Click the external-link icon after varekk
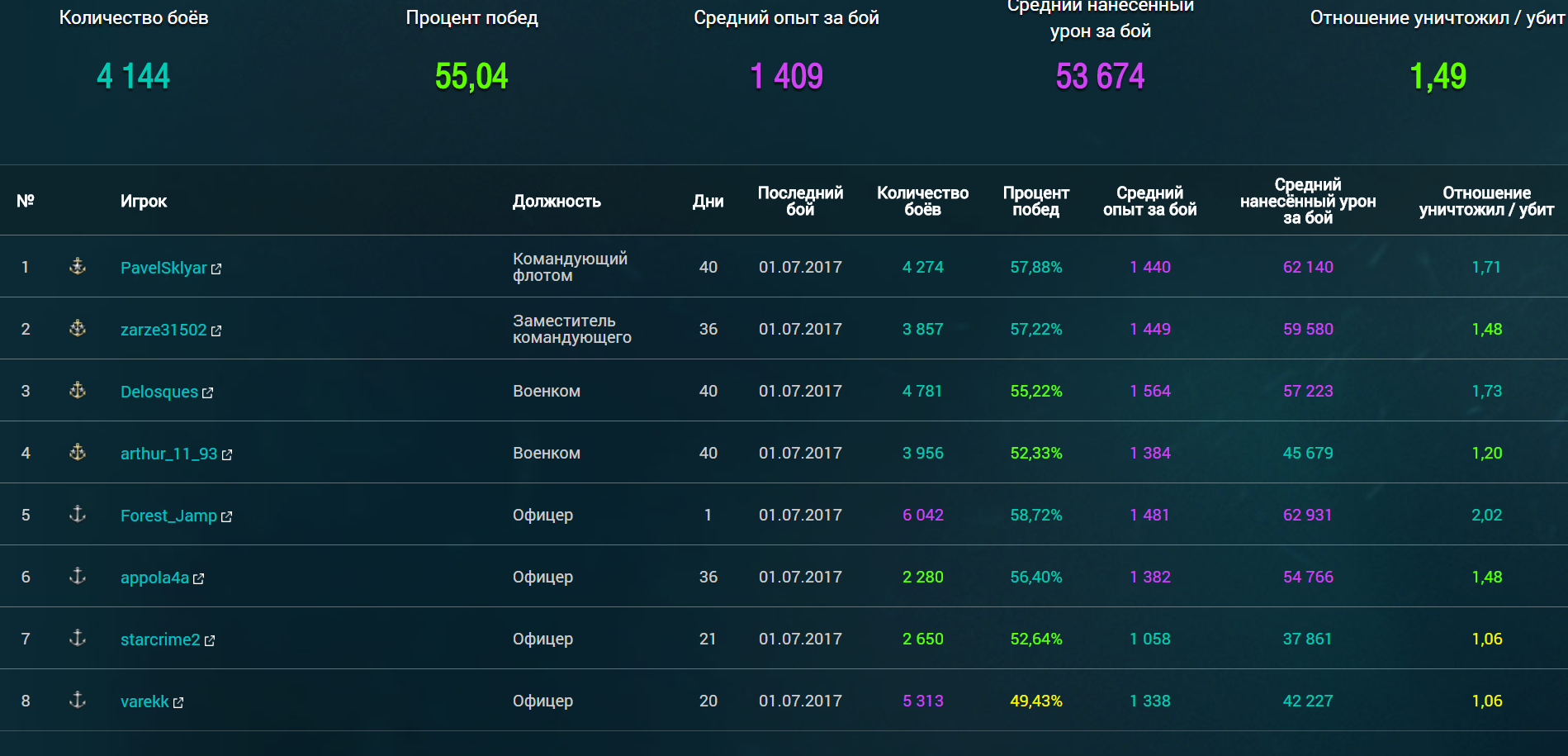 178,702
